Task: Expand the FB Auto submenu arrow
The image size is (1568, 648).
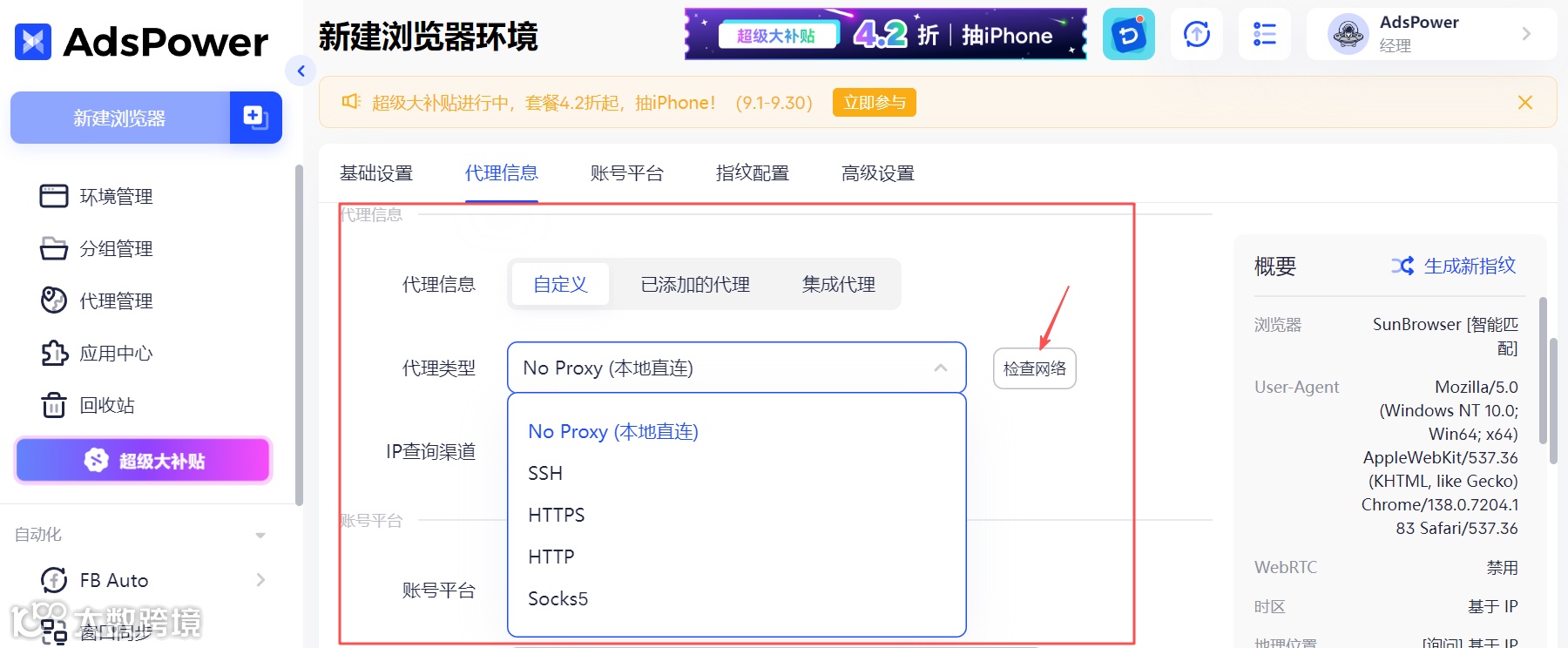Action: [x=260, y=580]
